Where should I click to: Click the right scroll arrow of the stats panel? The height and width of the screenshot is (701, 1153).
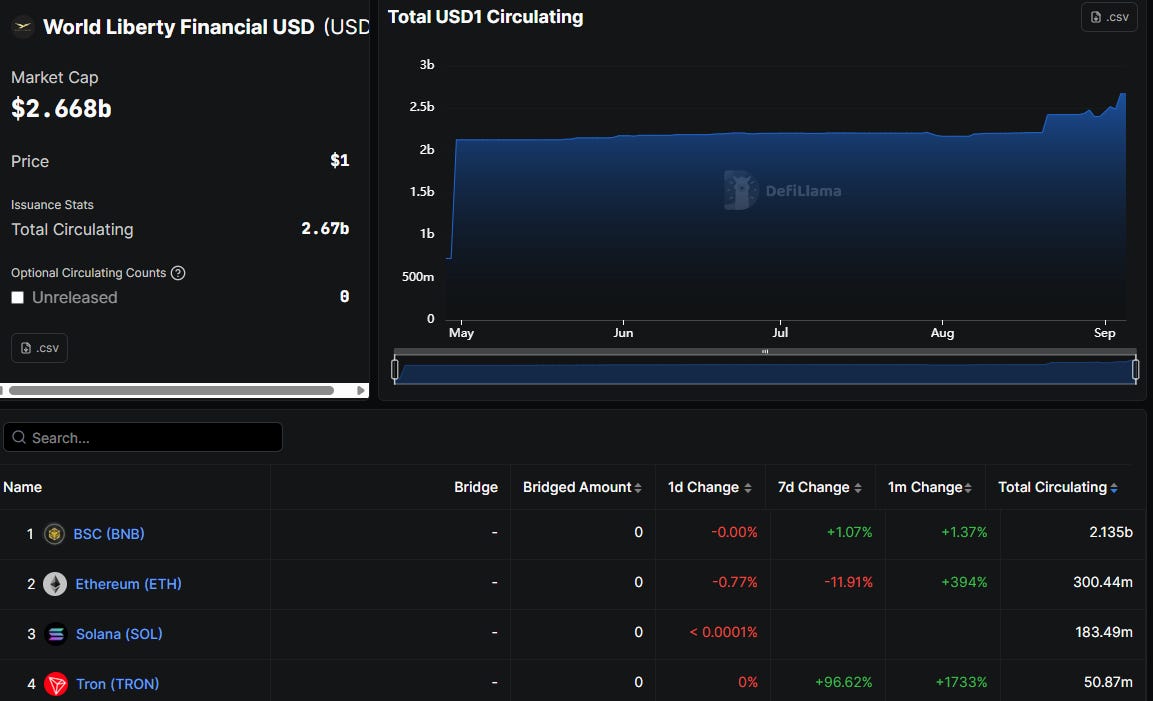click(x=361, y=391)
